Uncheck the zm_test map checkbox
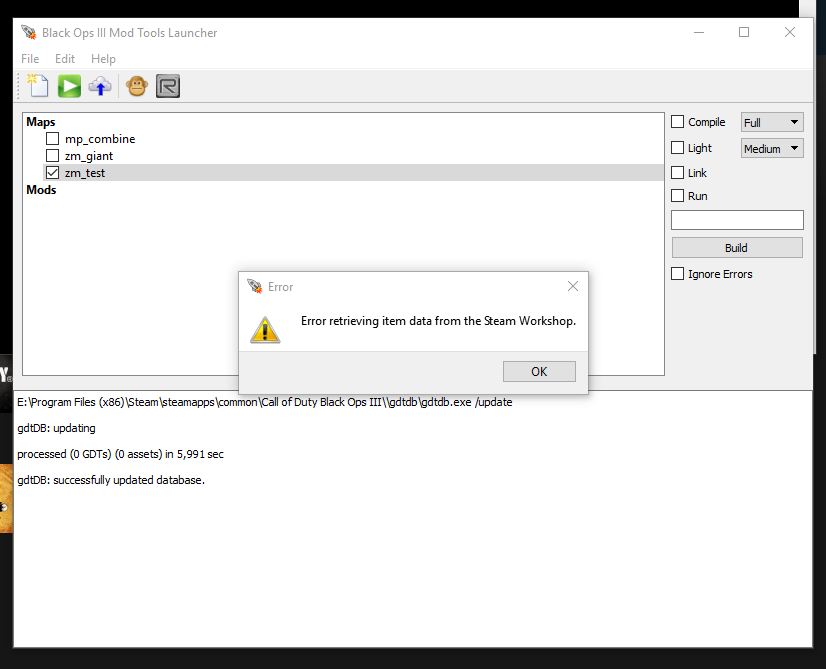This screenshot has width=826, height=669. [x=52, y=173]
